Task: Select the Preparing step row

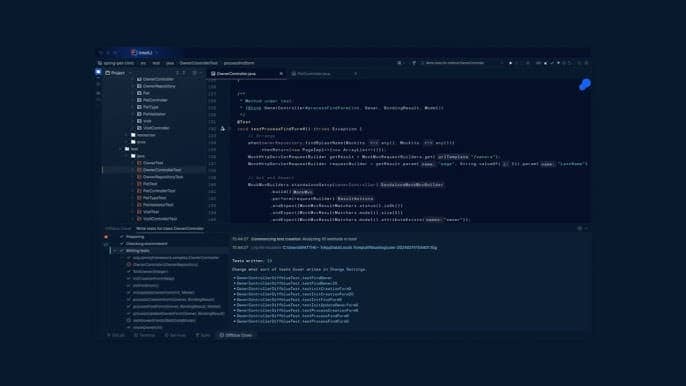Action: point(135,237)
